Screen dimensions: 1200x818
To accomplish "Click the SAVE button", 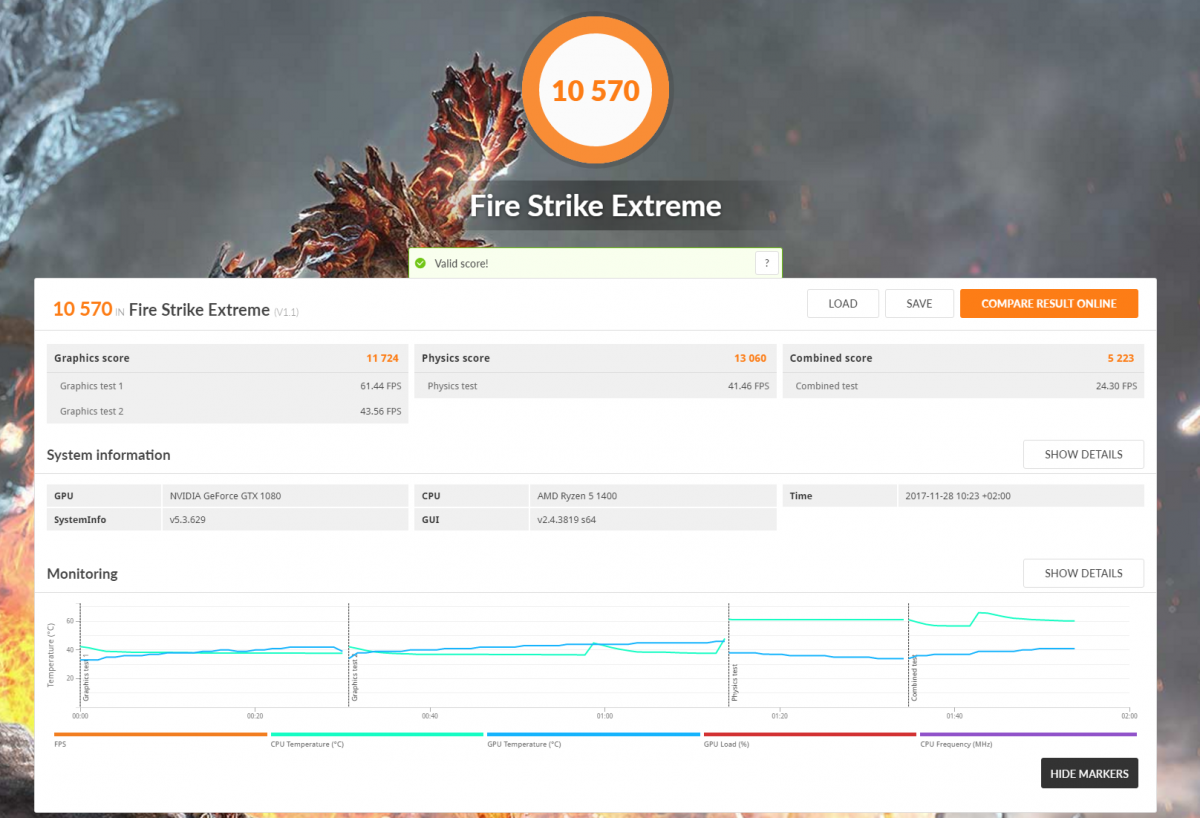I will (919, 304).
